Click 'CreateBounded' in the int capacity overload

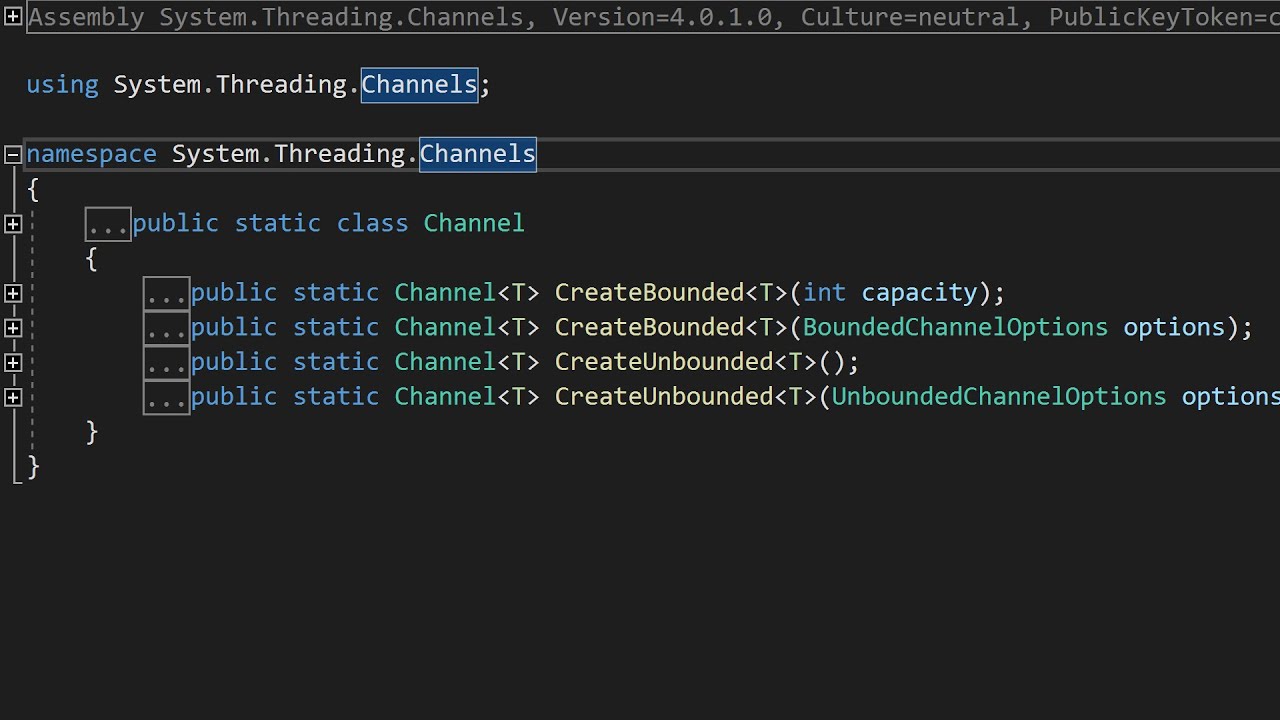(650, 292)
